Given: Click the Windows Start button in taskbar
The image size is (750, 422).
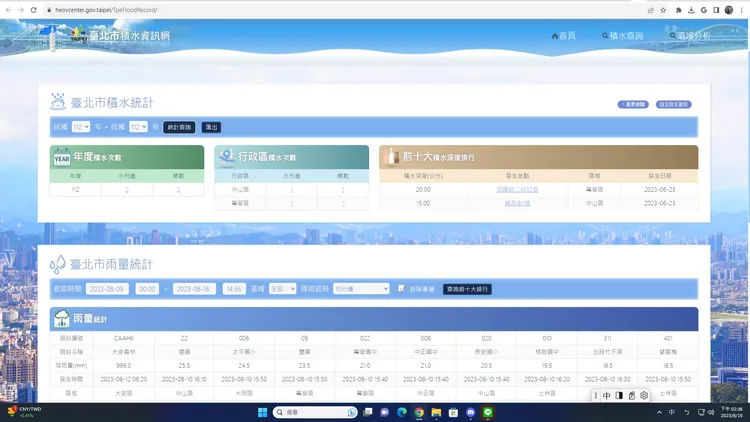Looking at the screenshot, I should pos(263,412).
